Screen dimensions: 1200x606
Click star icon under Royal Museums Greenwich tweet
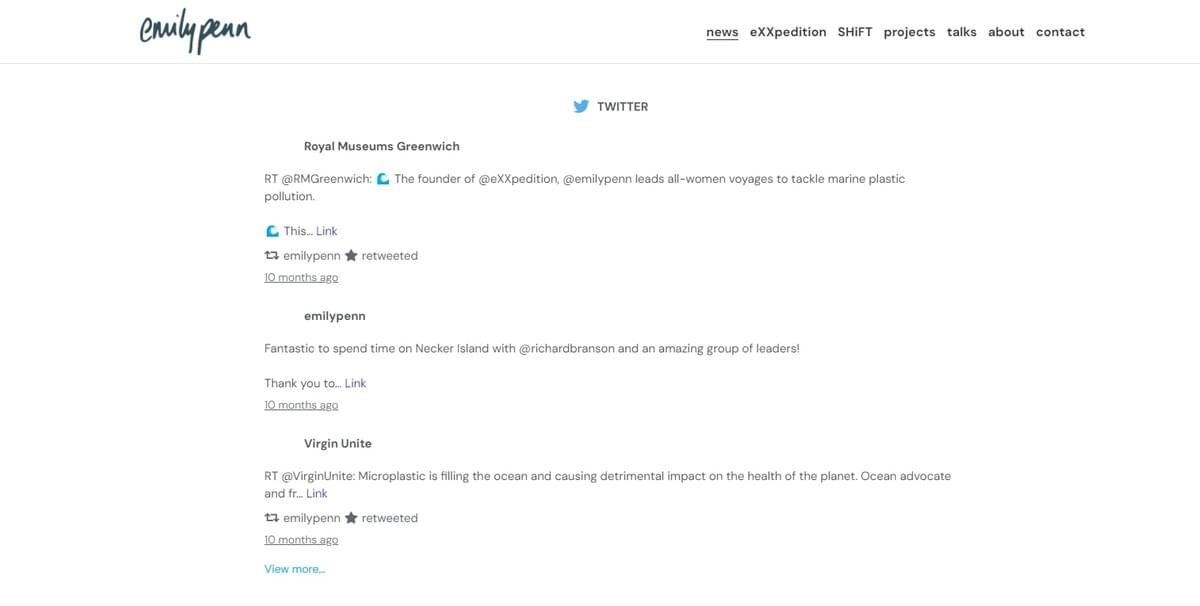[x=351, y=256]
